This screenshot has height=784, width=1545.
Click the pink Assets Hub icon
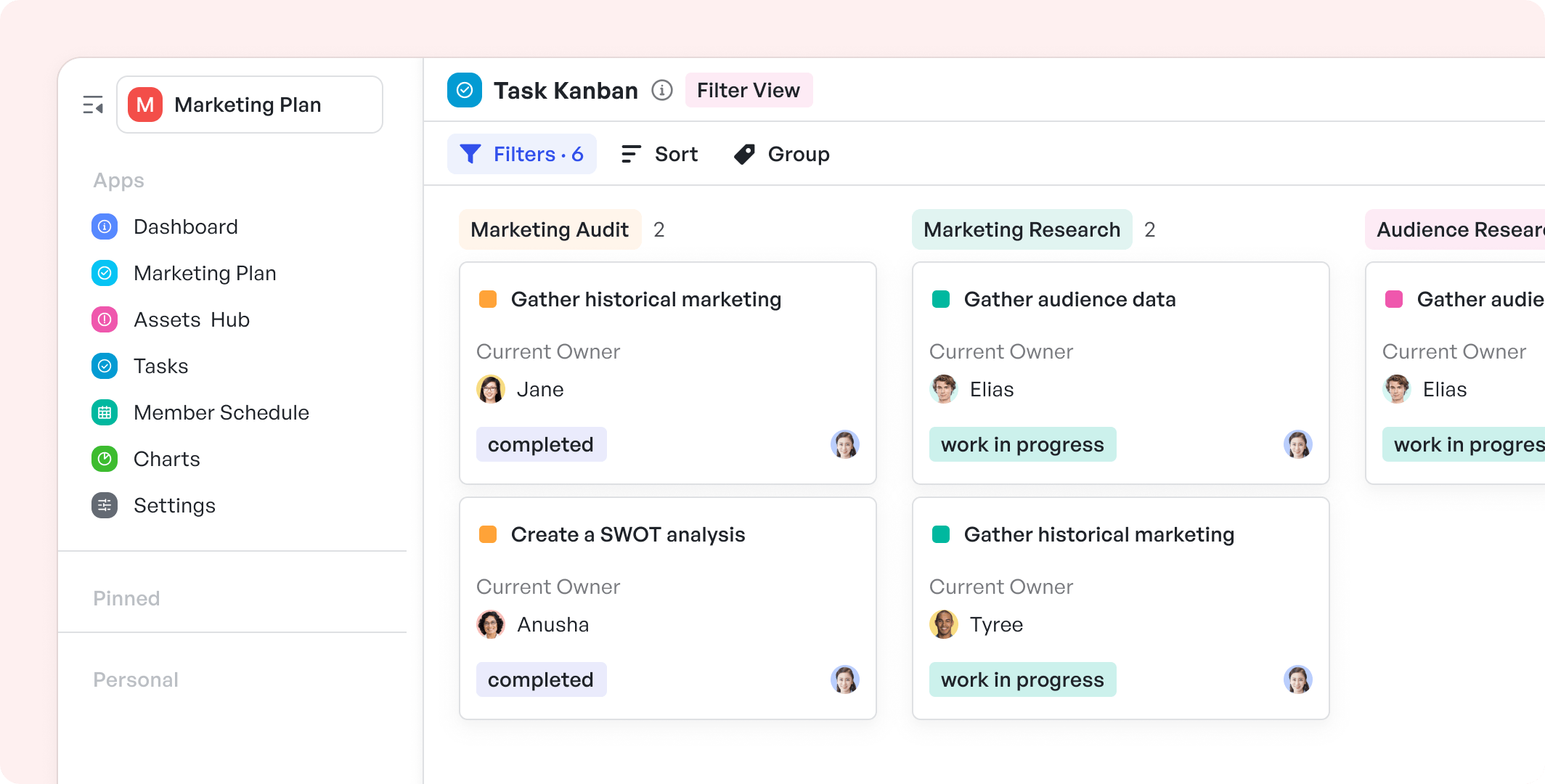click(105, 320)
